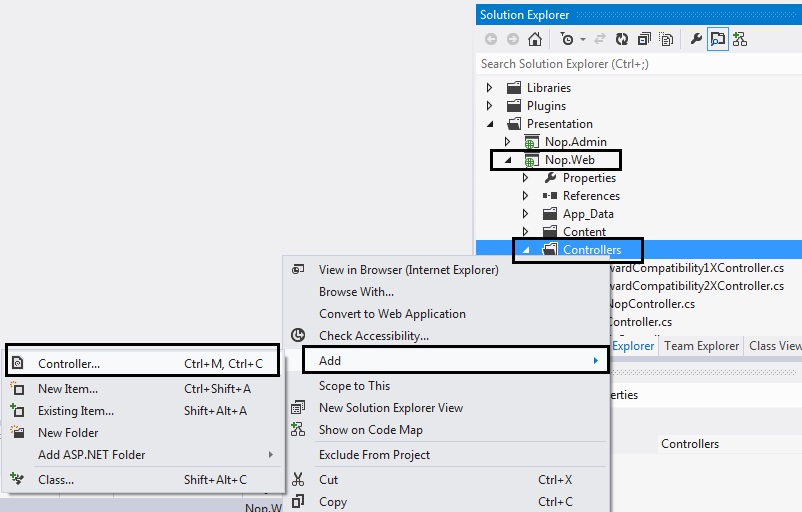Select the App_Data folder
Image resolution: width=802 pixels, height=512 pixels.
(587, 214)
